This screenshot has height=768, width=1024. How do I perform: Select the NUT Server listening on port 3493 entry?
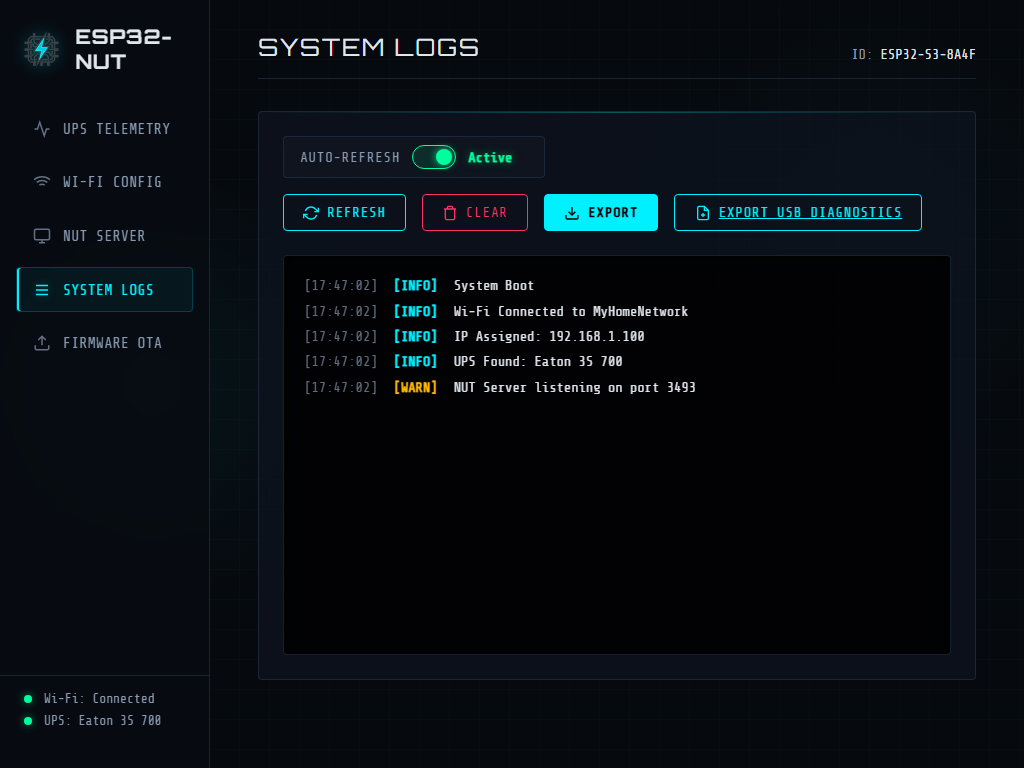pos(616,387)
